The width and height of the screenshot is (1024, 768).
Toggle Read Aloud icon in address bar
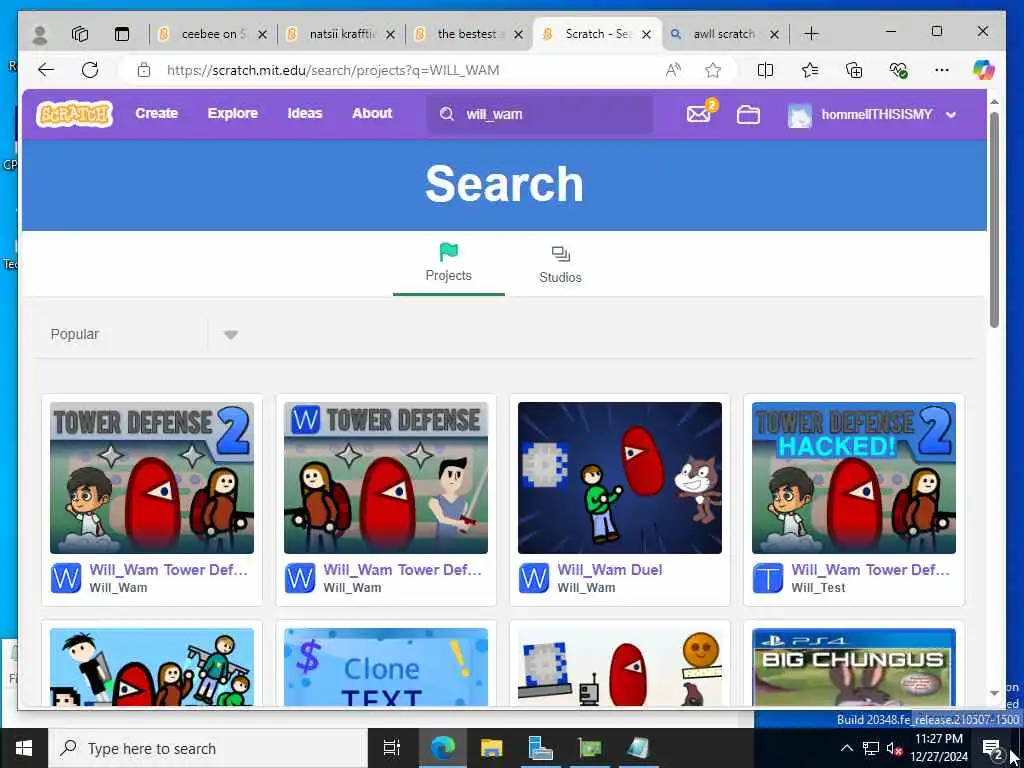(x=673, y=70)
